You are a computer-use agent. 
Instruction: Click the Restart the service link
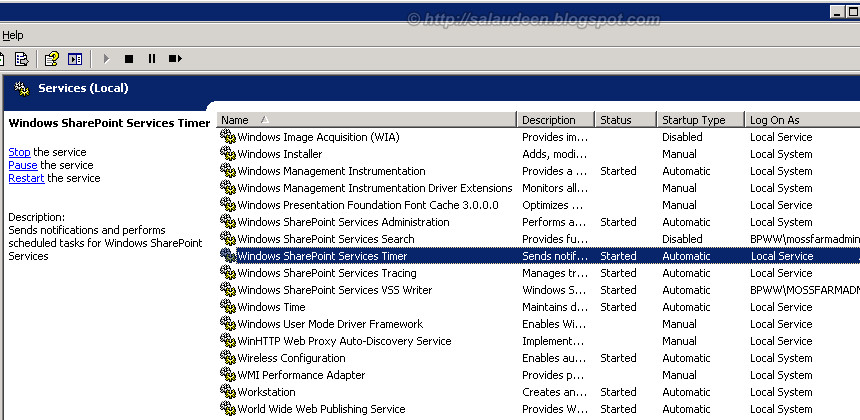[26, 178]
